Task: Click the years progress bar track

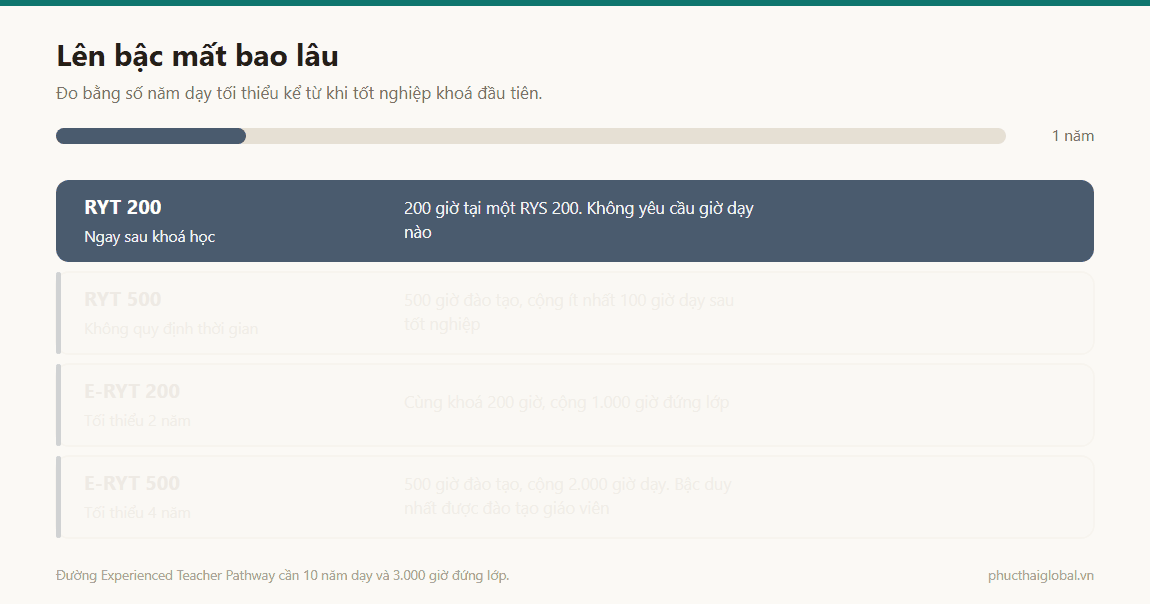Action: (x=530, y=136)
